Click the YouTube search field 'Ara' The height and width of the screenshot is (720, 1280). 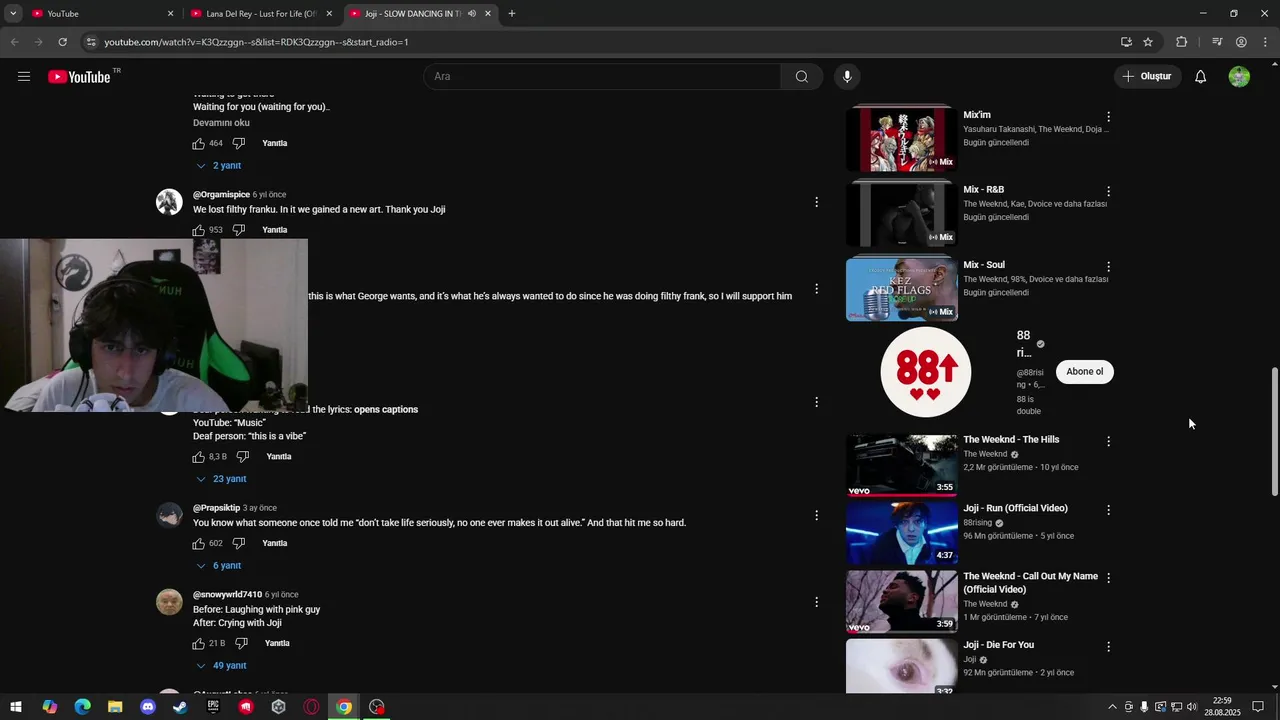click(x=602, y=76)
